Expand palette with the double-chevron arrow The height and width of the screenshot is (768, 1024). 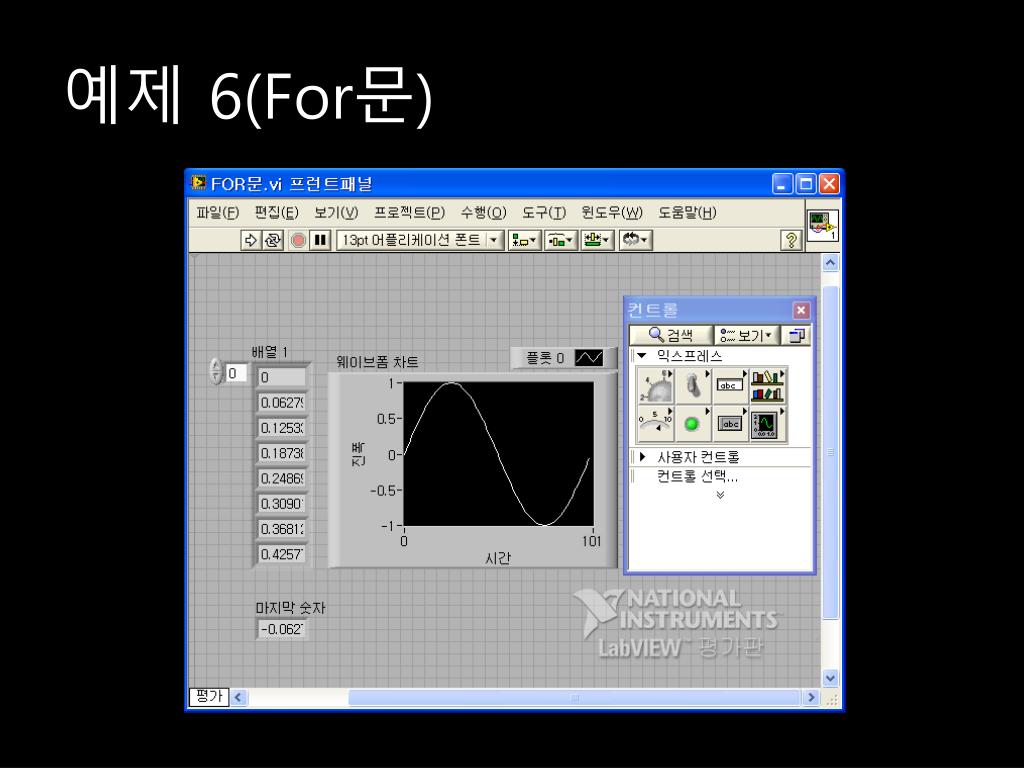click(720, 495)
